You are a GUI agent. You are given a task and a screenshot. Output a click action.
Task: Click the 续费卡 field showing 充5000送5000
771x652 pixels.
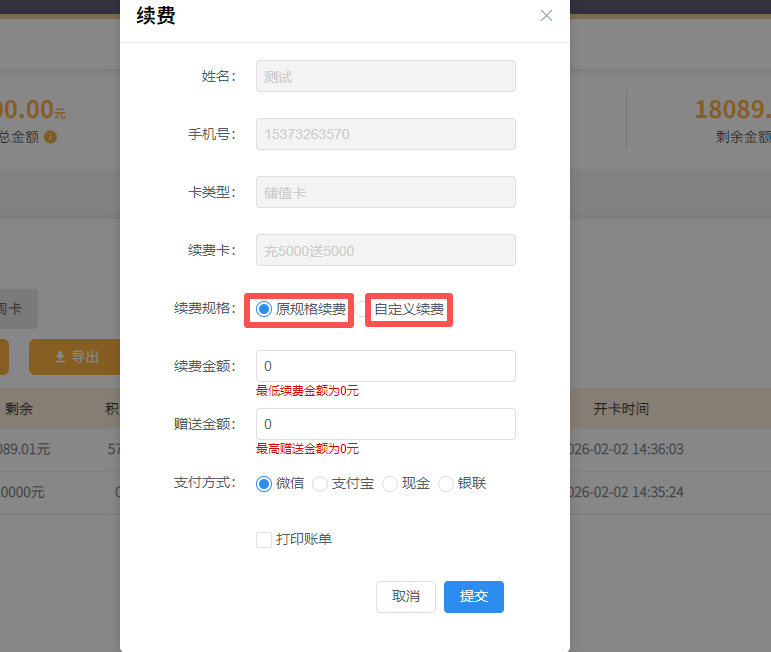(386, 250)
